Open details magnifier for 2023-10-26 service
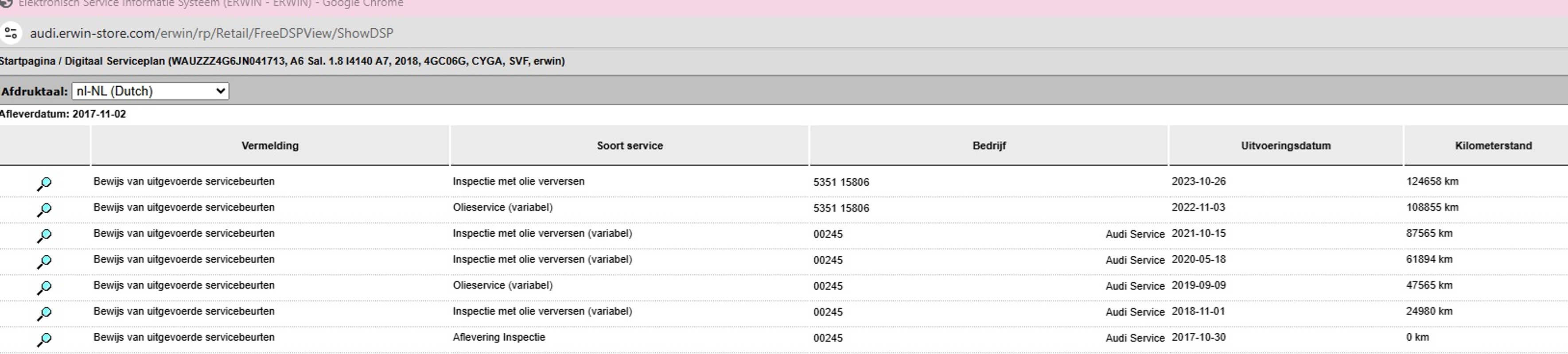This screenshot has width=1568, height=354. pos(44,183)
